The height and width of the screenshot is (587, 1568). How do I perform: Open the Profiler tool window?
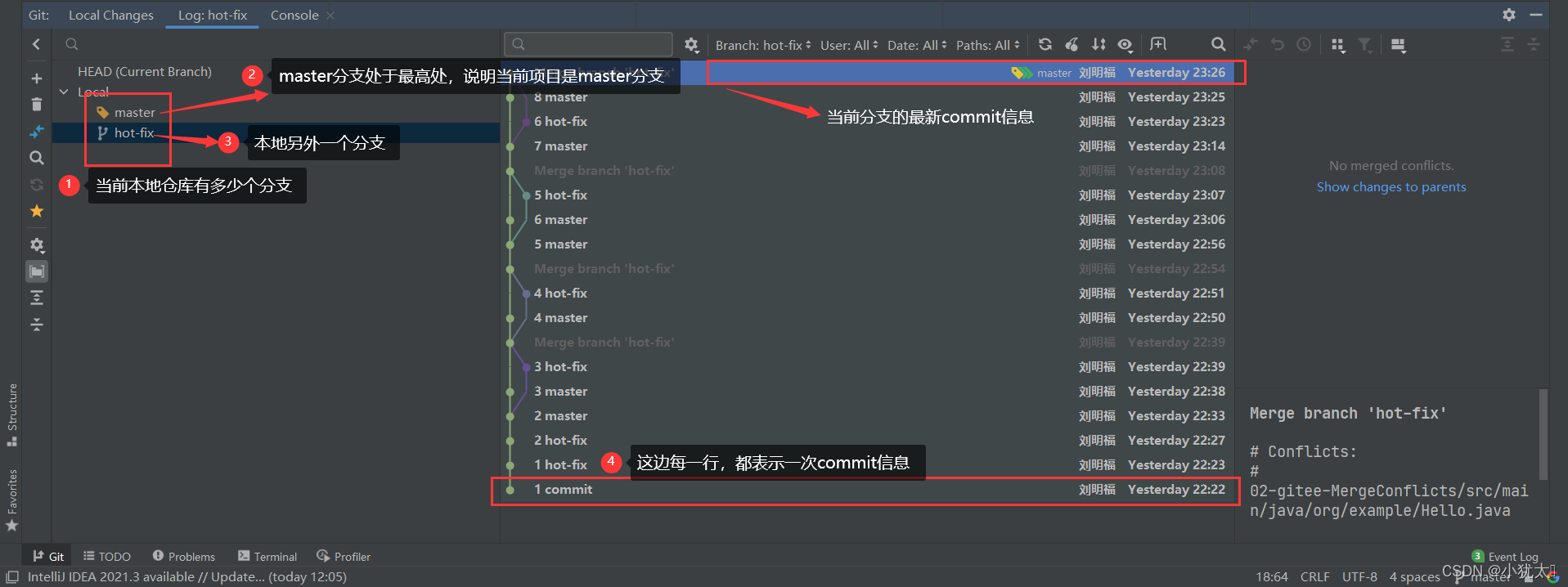(344, 556)
